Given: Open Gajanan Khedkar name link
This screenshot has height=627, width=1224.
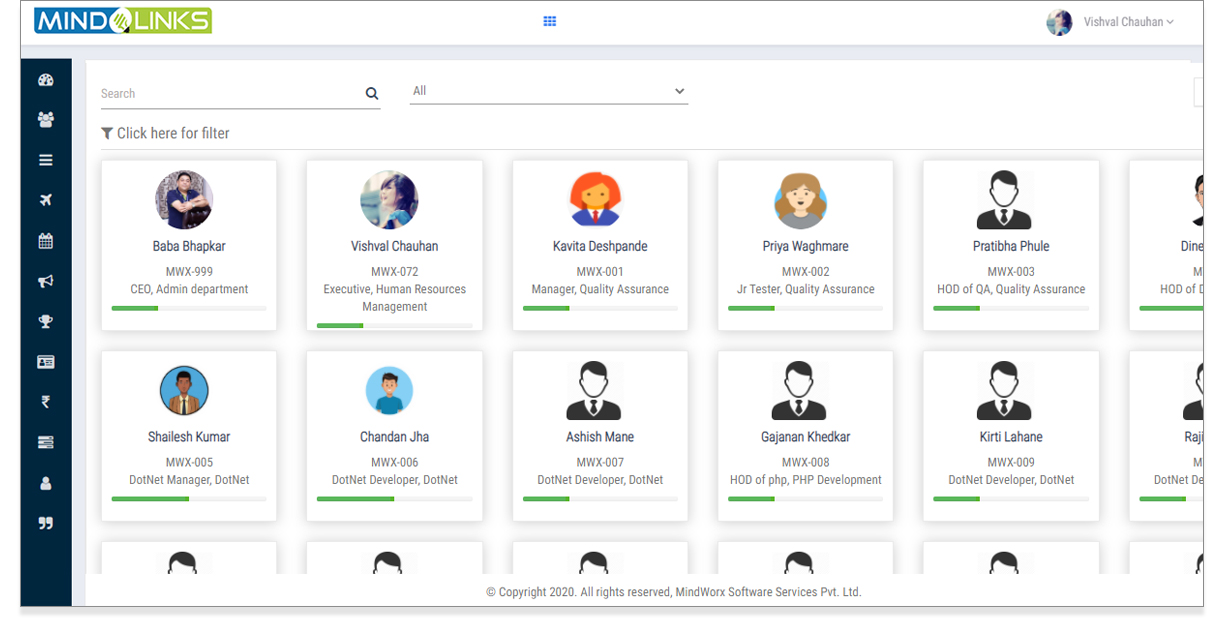Looking at the screenshot, I should [x=805, y=437].
